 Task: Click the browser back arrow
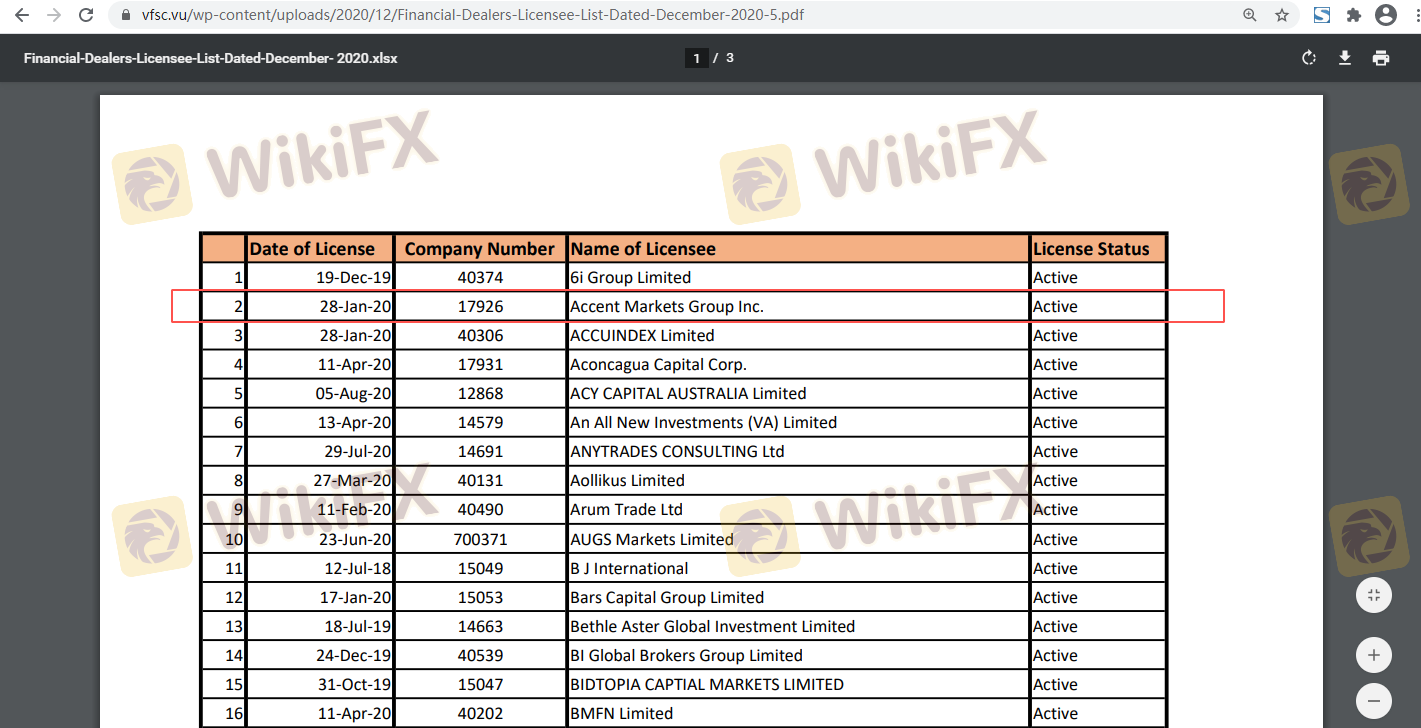21,15
